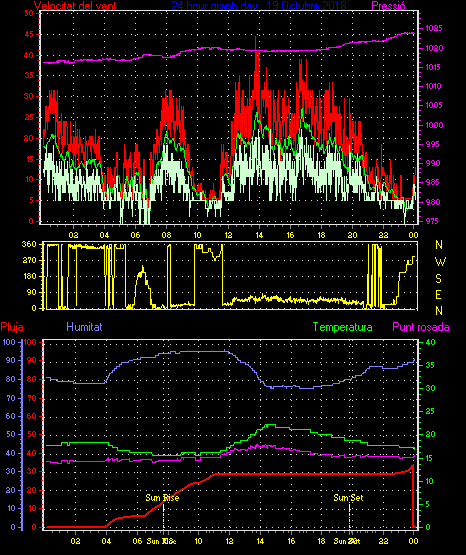
Task: Click the "360" wind direction axis value
Action: coord(29,244)
